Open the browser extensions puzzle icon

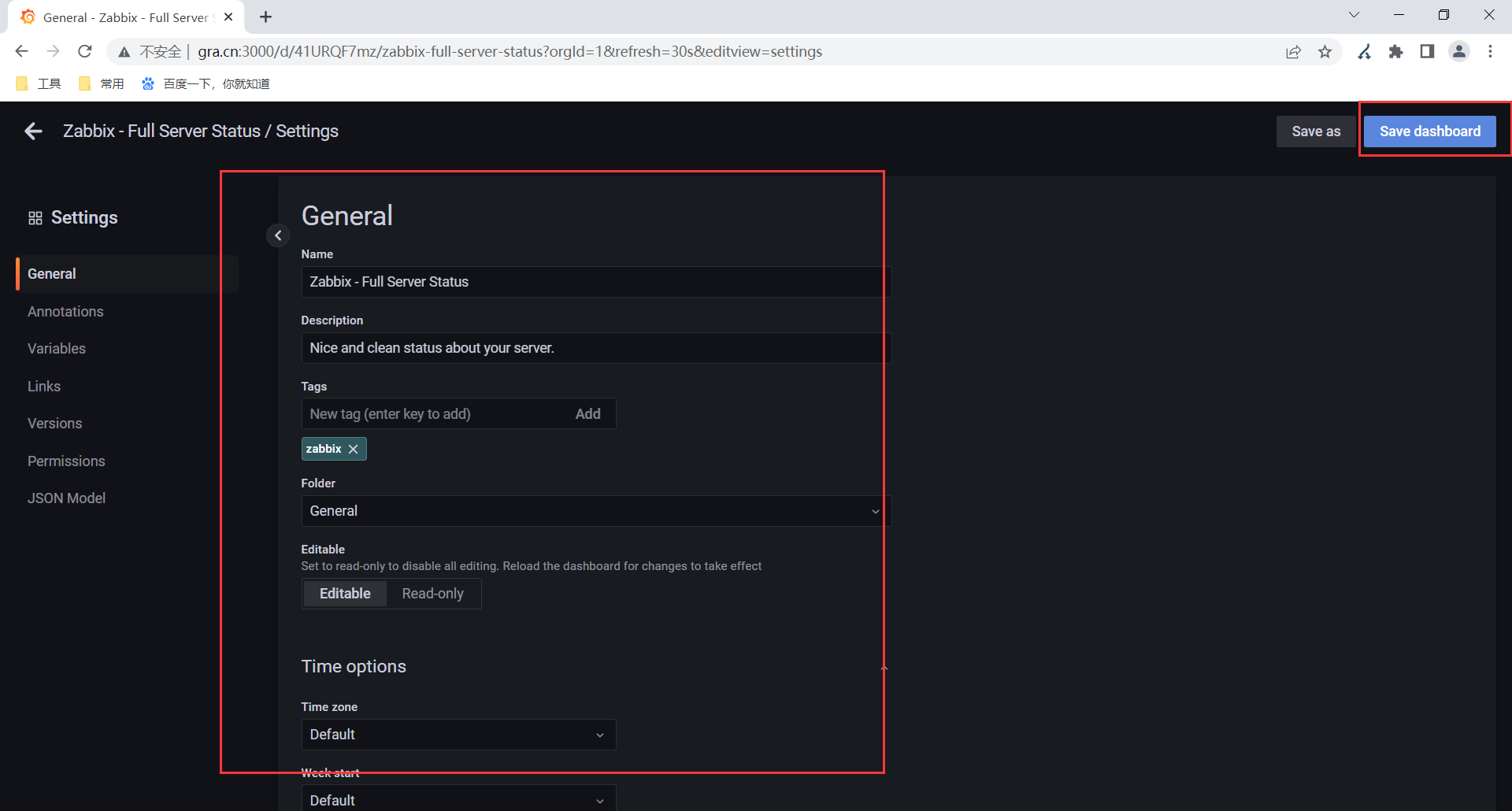1395,51
